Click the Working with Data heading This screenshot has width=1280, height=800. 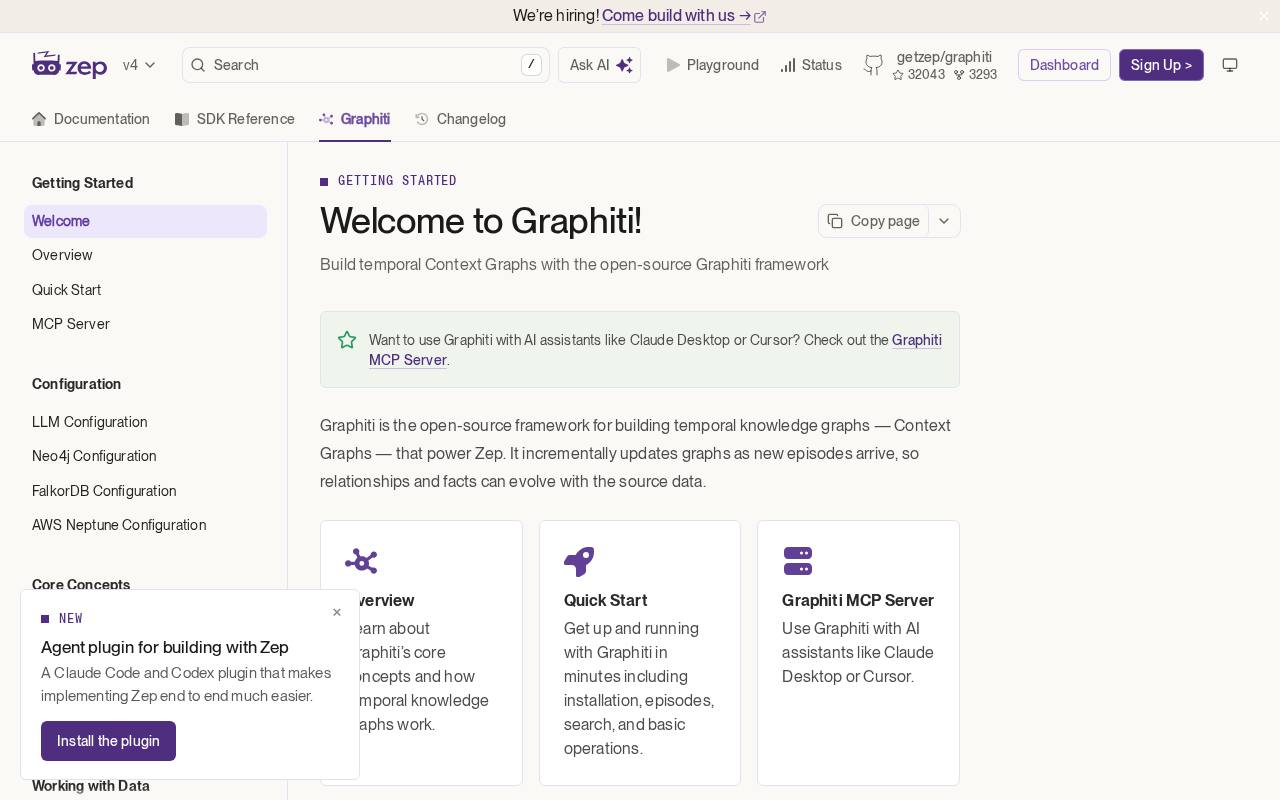point(91,786)
